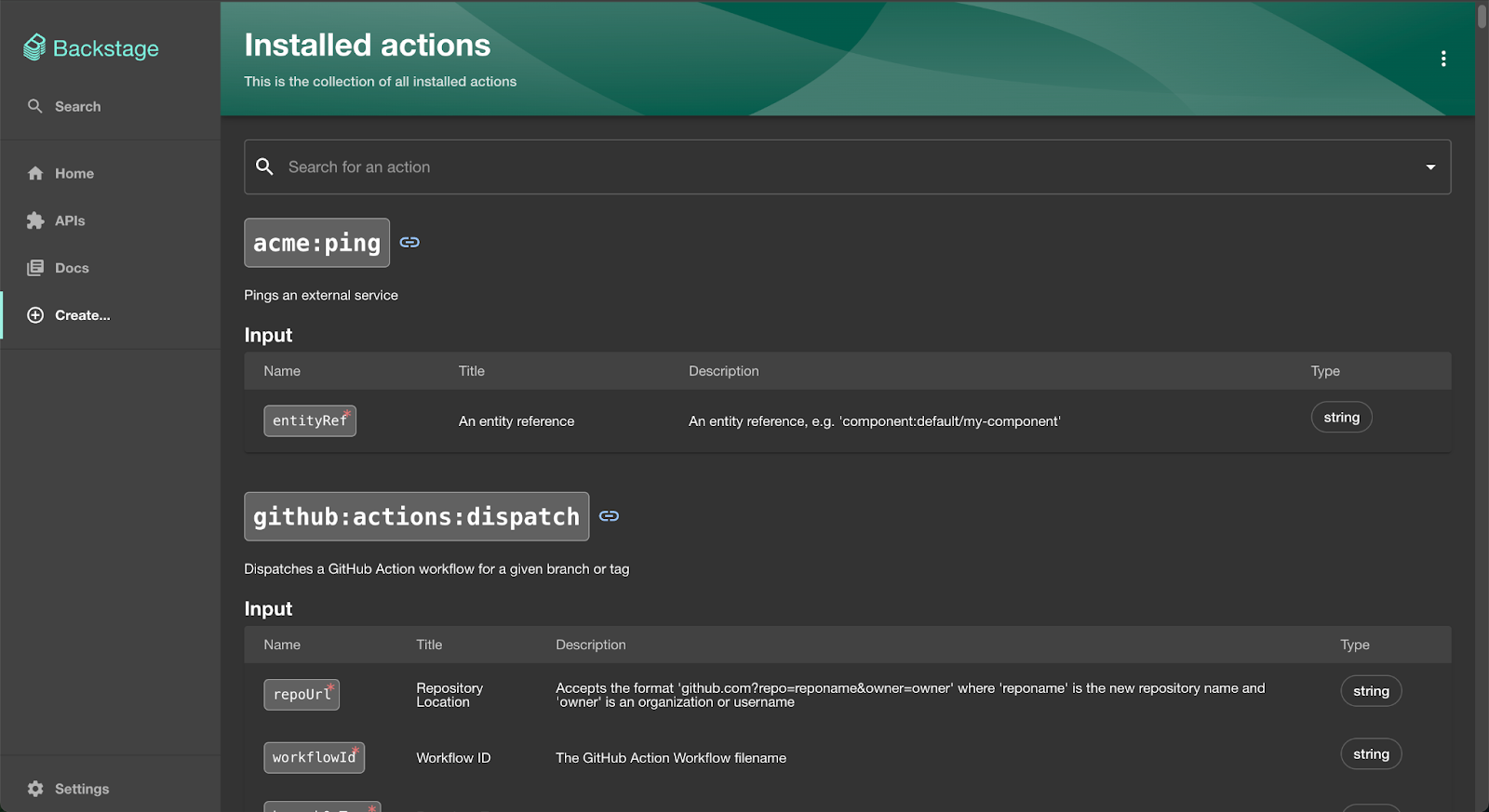Open the three-dot header menu
Screen dimensions: 1489x812
1443,59
